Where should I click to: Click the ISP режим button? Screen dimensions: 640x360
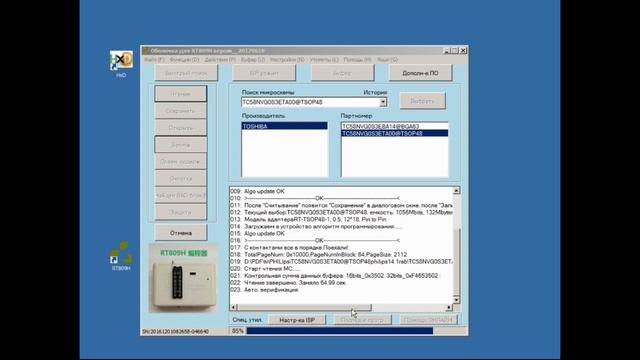click(x=264, y=73)
